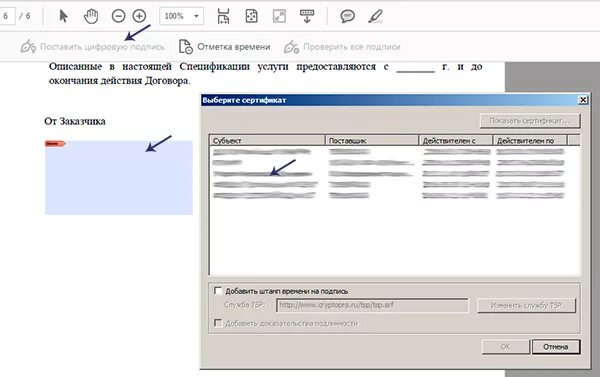This screenshot has width=600, height=377.
Task: Select the third certificate row
Action: [388, 174]
